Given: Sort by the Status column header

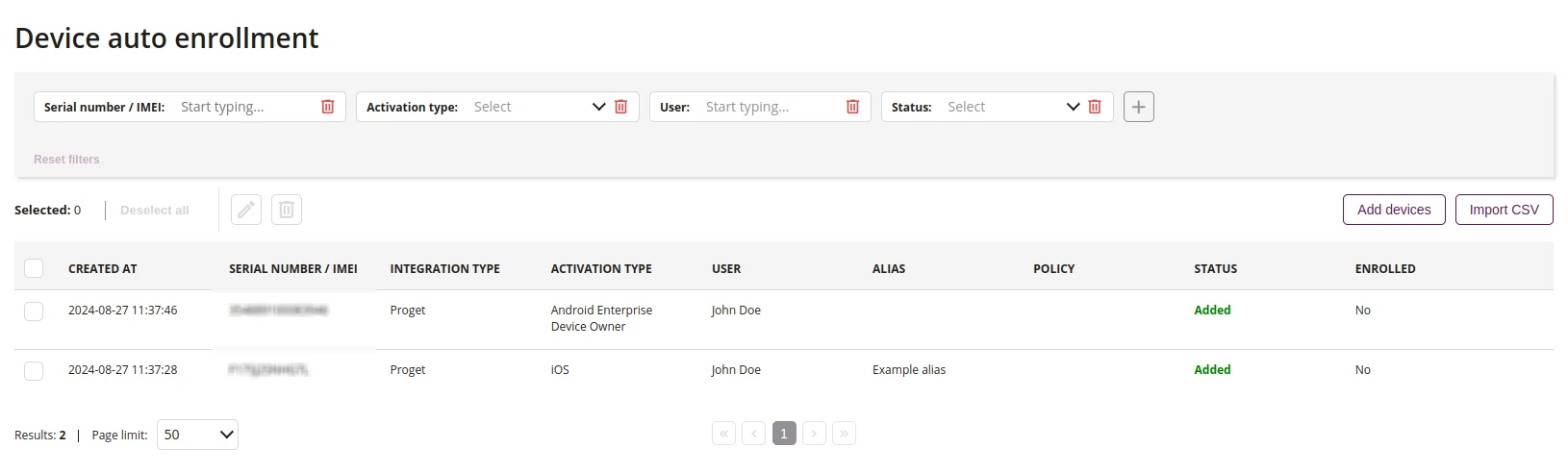Looking at the screenshot, I should [x=1216, y=269].
